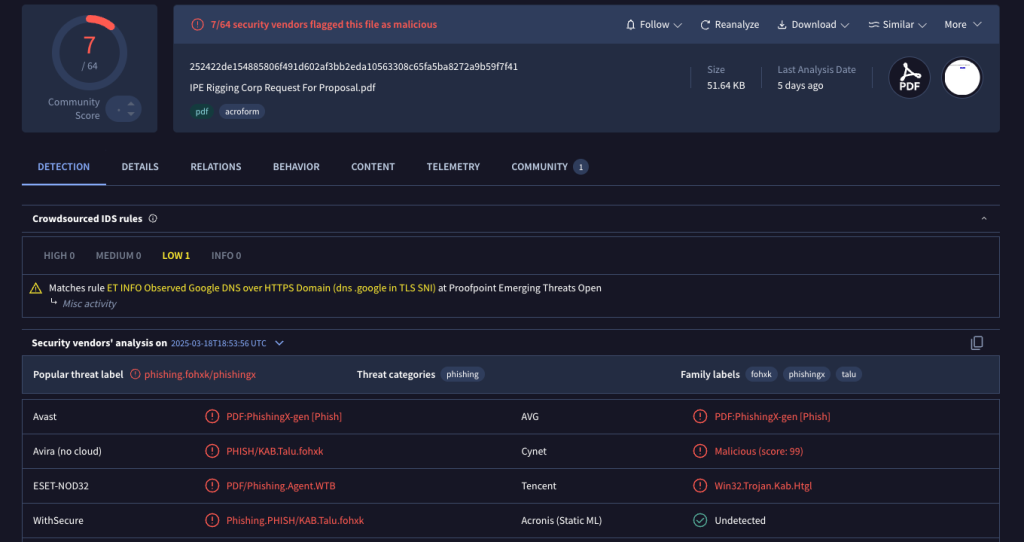Click the acroform tag
The height and width of the screenshot is (542, 1024).
[242, 112]
